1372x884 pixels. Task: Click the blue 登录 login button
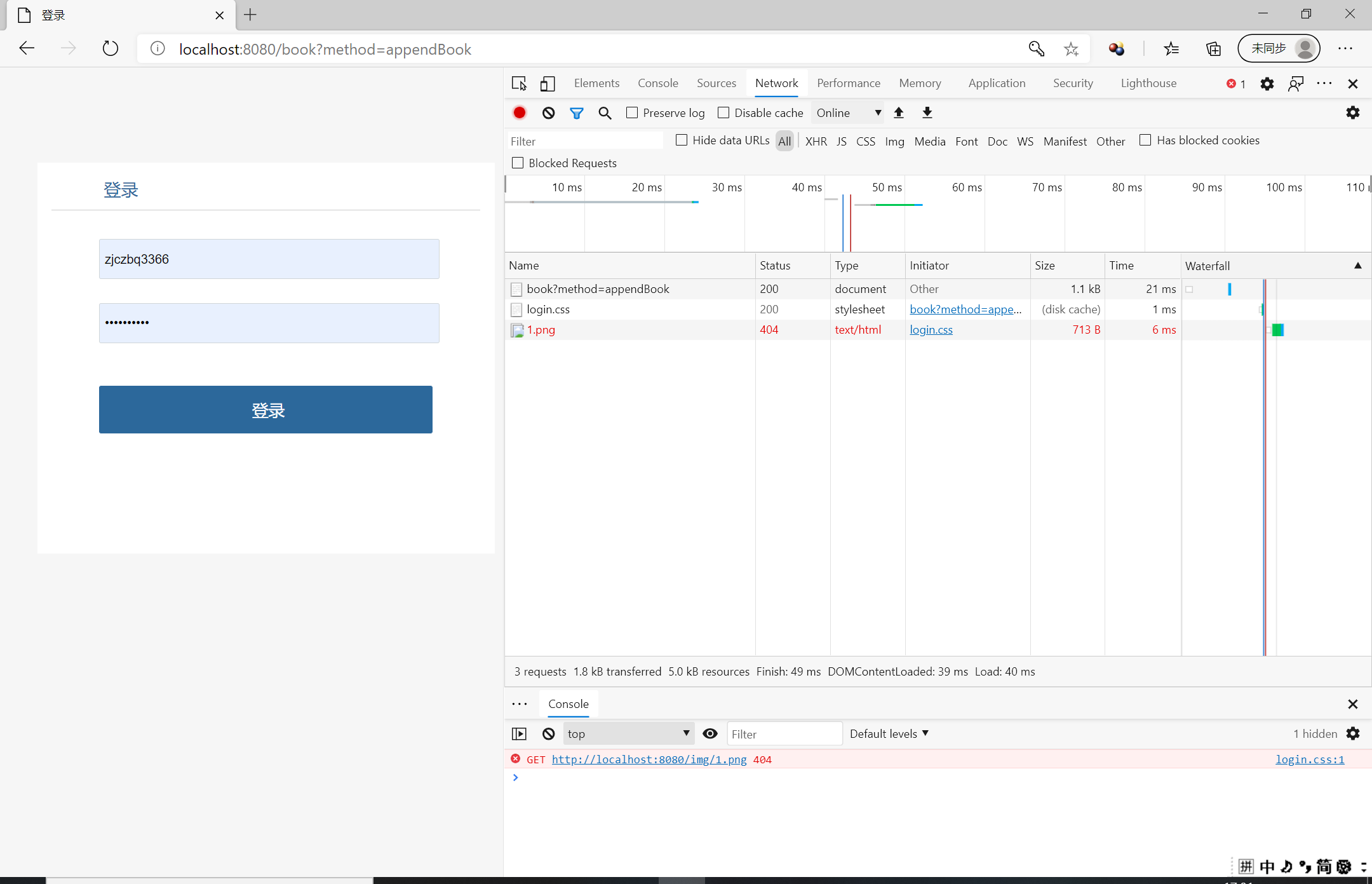[x=266, y=410]
